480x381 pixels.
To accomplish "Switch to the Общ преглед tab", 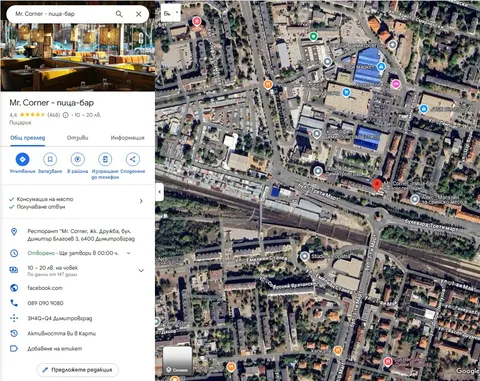I will point(27,138).
